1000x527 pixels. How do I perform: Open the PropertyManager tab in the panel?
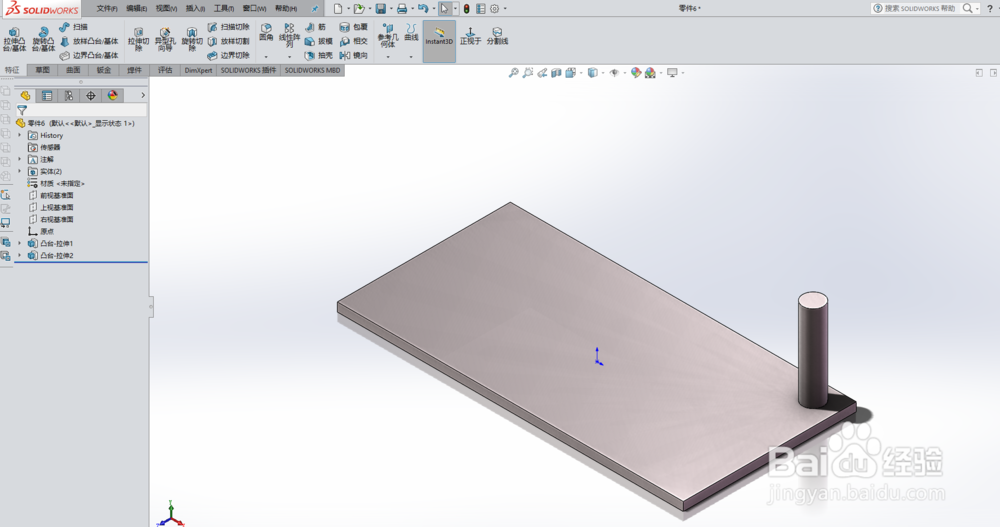pos(47,96)
